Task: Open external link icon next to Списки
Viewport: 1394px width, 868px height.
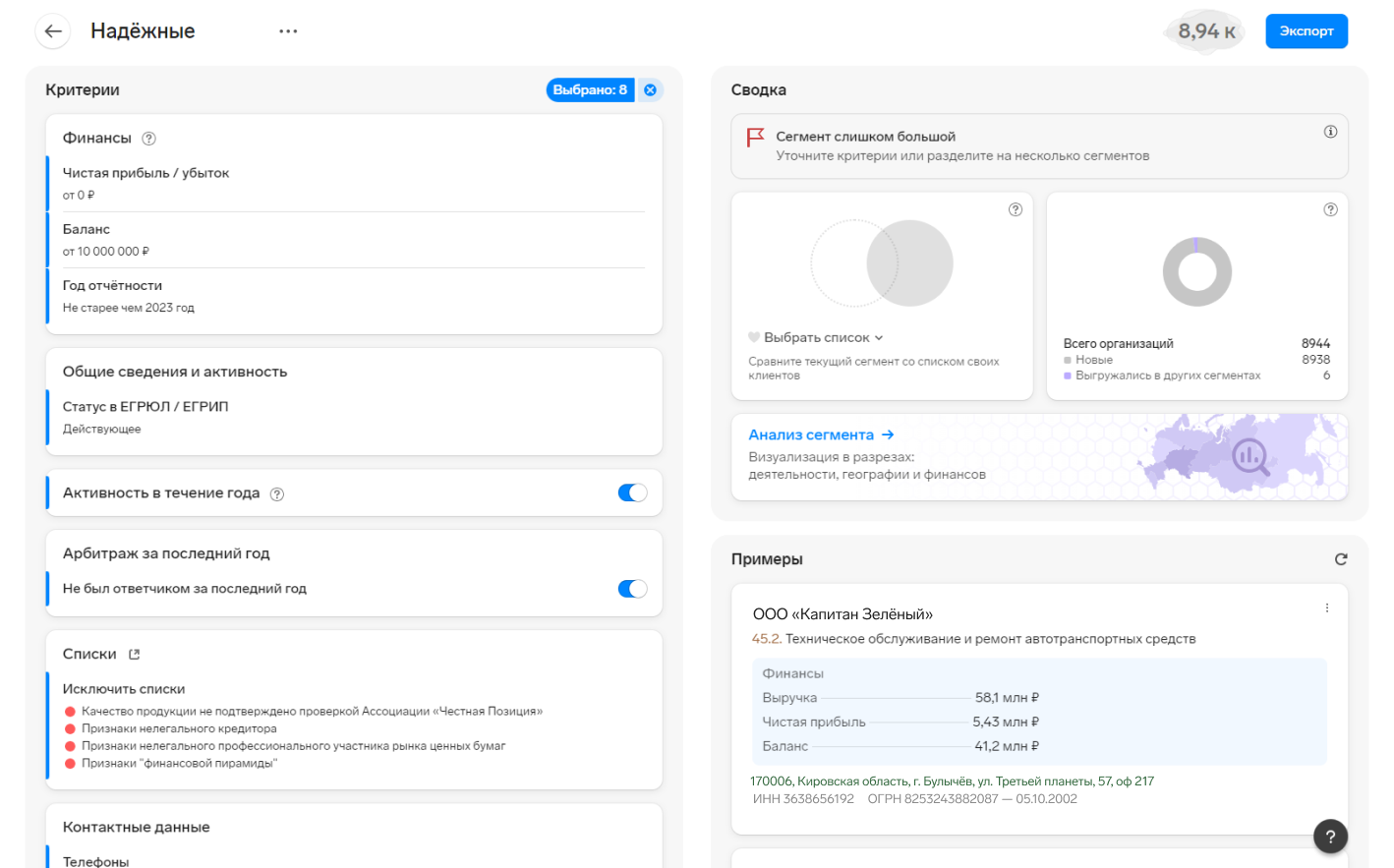Action: pyautogui.click(x=135, y=655)
